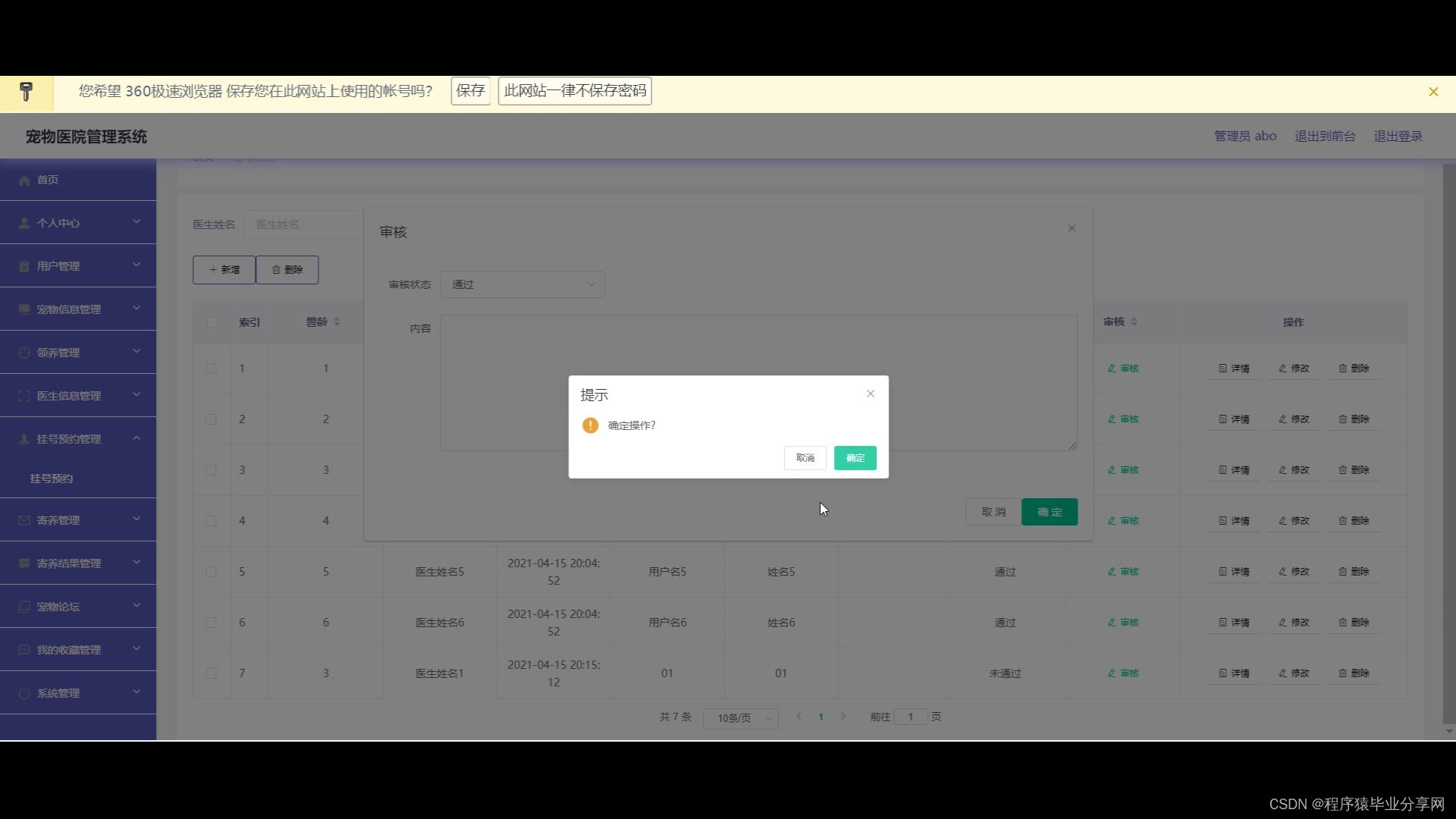Check the checkbox for row 7
The height and width of the screenshot is (819, 1456).
tap(211, 673)
